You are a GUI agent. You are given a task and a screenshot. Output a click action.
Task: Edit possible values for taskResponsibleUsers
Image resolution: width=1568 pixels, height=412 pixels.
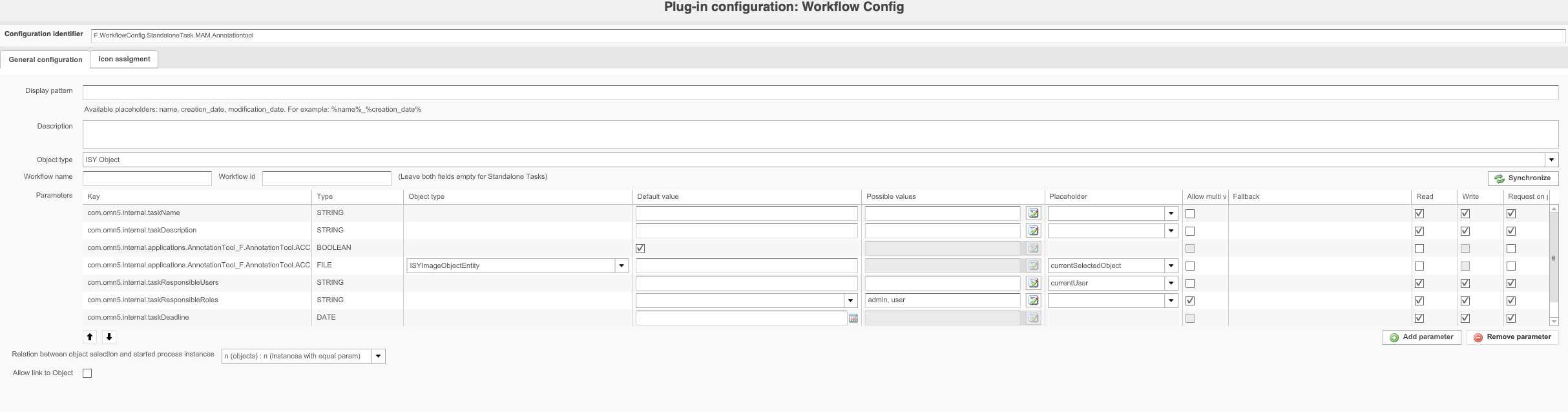(x=1033, y=283)
